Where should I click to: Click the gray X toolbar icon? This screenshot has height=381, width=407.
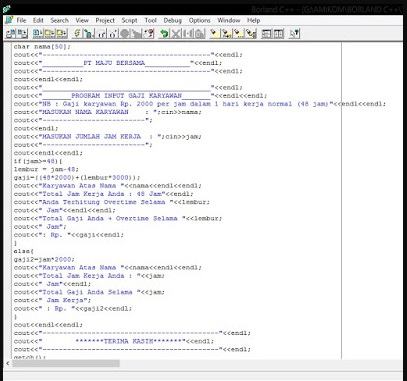tap(176, 33)
